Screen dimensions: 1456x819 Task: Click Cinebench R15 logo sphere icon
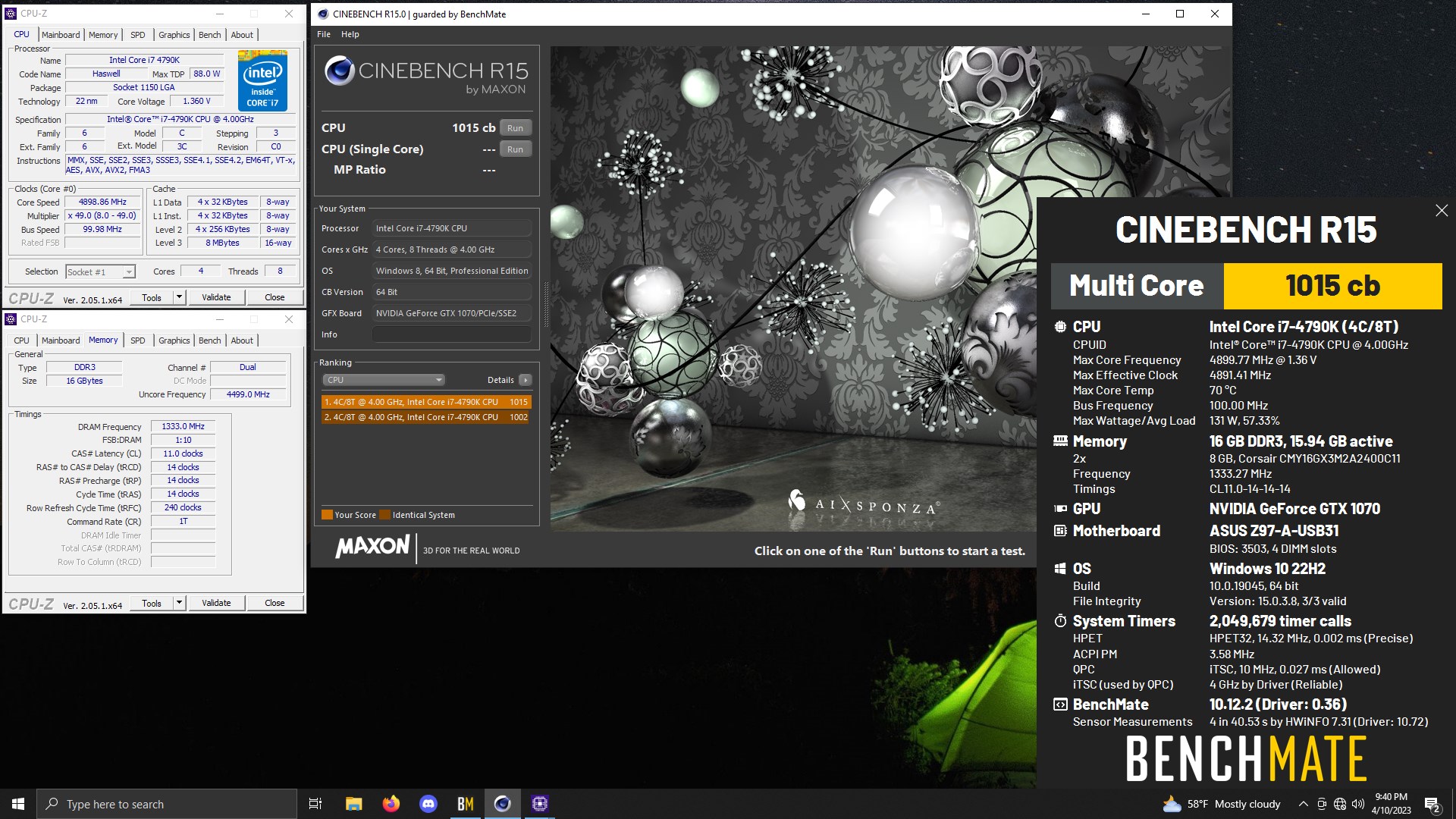[339, 71]
